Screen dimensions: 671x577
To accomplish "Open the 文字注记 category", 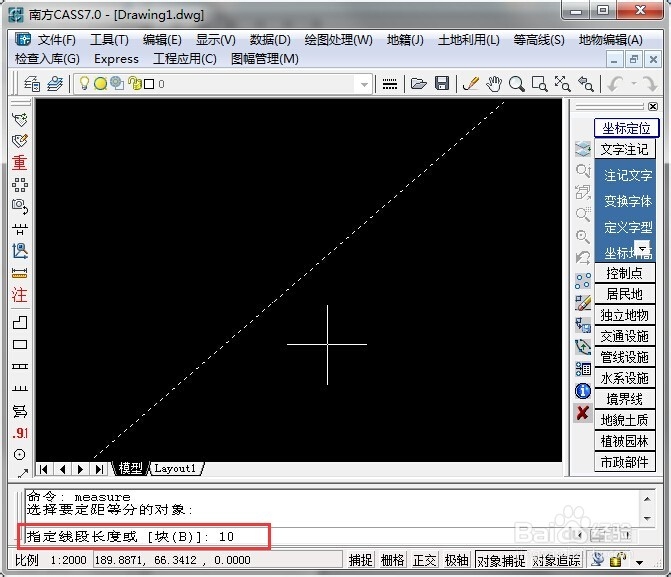I will pos(624,149).
